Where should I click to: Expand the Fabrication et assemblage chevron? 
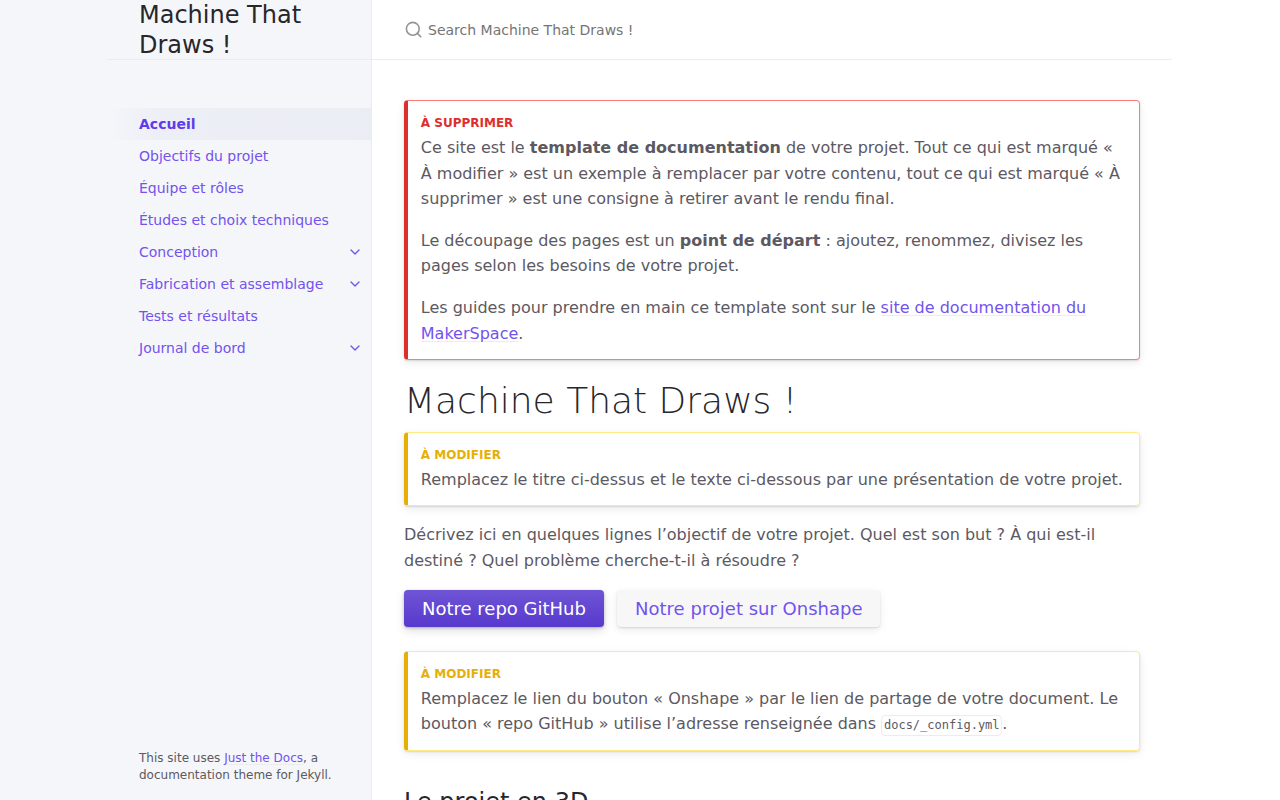[x=355, y=284]
